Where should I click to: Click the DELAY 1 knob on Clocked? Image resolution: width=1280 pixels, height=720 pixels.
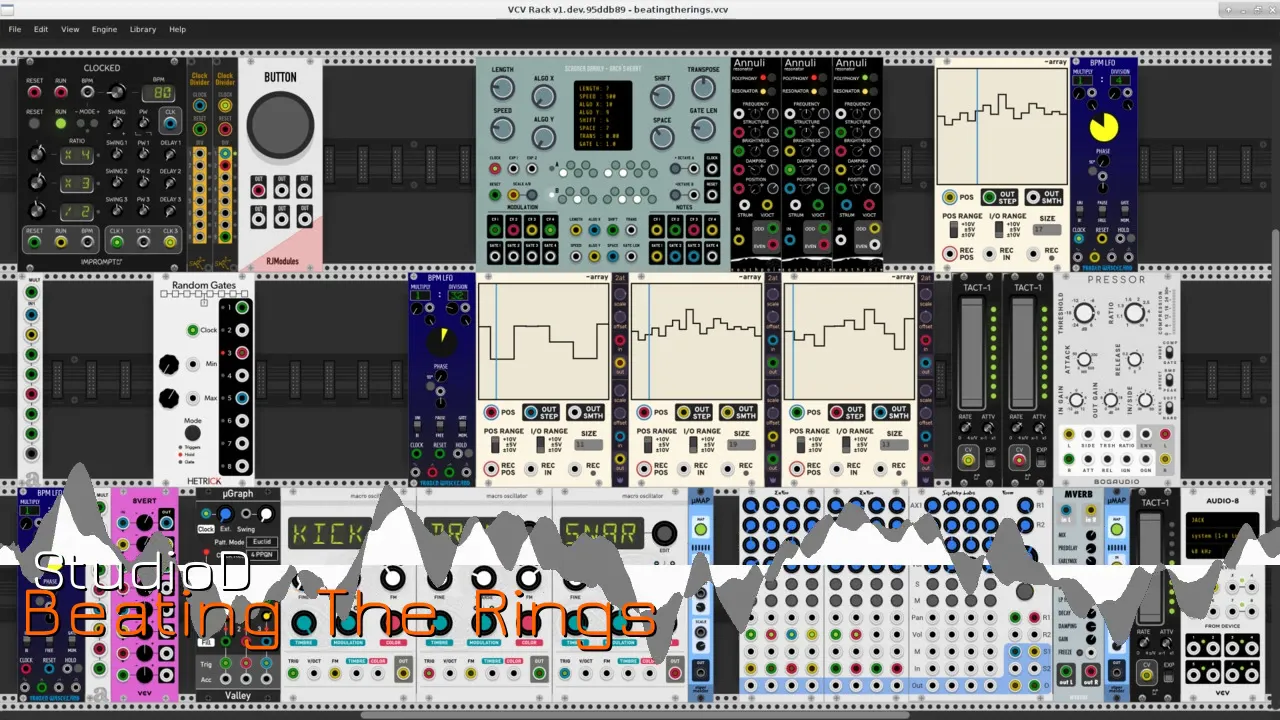[170, 155]
